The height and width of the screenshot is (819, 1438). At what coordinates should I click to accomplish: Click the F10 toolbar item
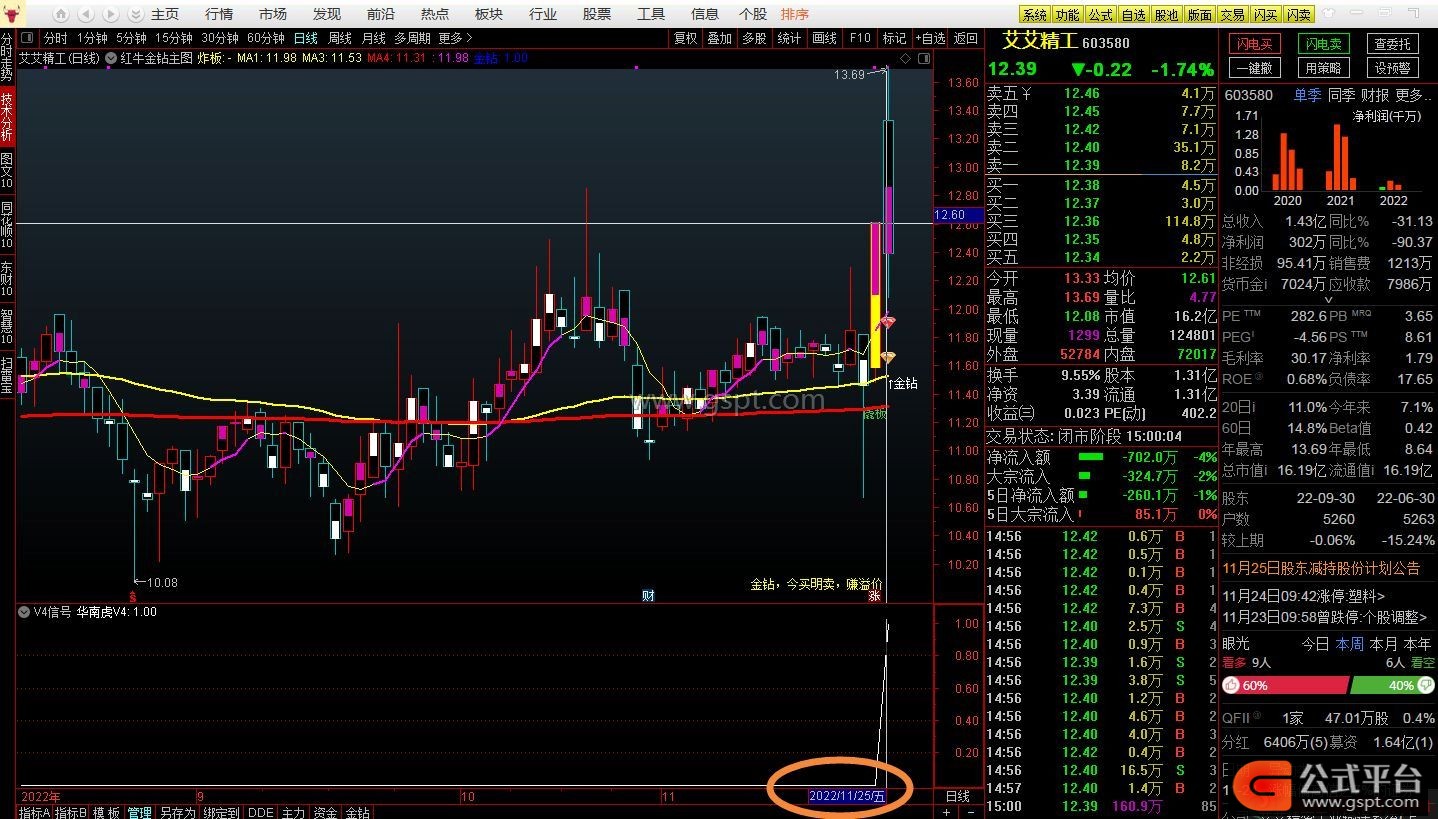pyautogui.click(x=860, y=38)
